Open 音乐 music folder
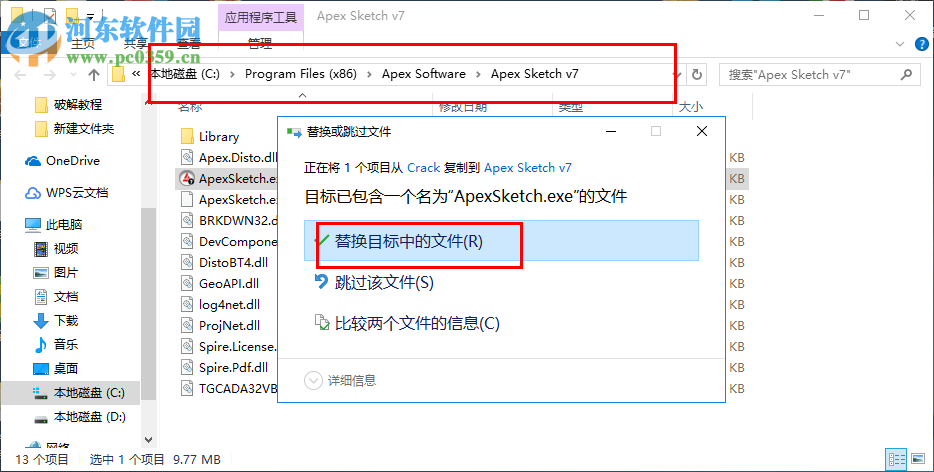Screen dimensions: 934x472 tap(66, 344)
